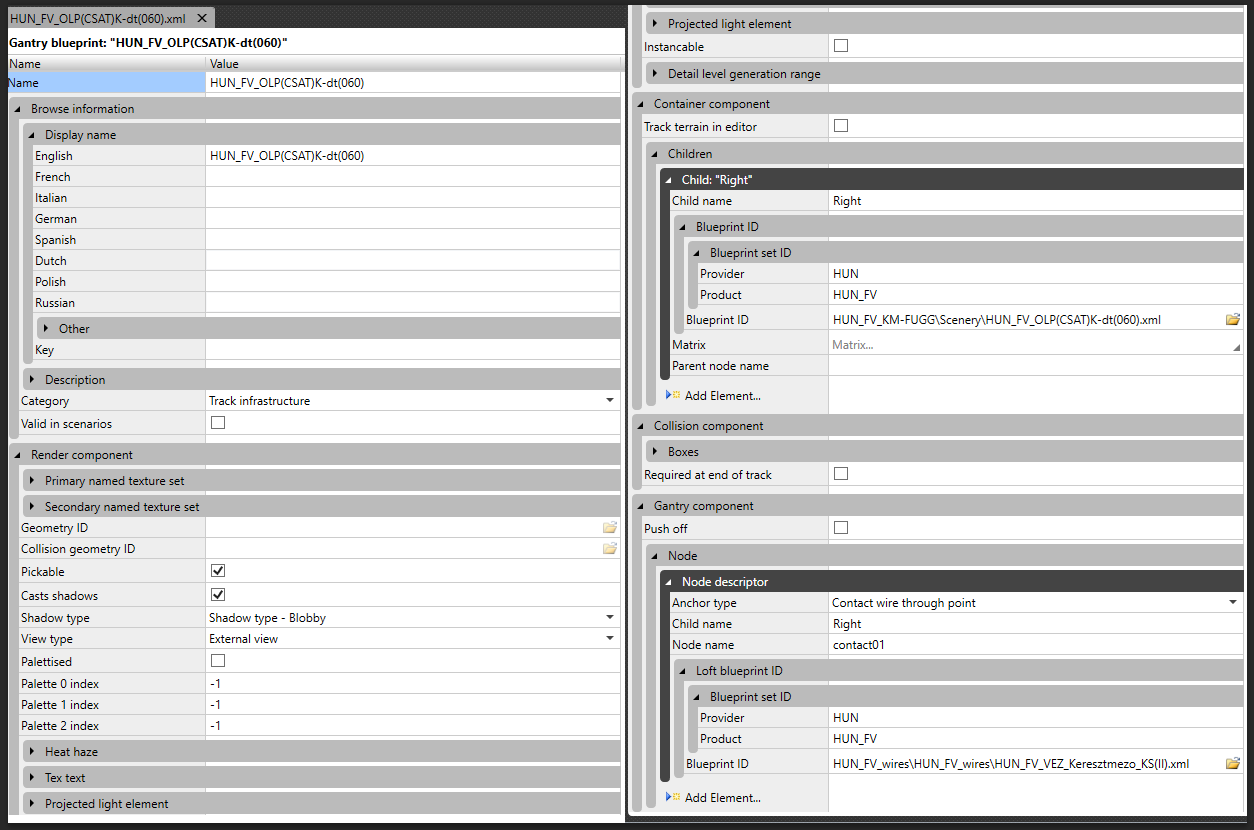Collapse the Render component section

(x=19, y=455)
